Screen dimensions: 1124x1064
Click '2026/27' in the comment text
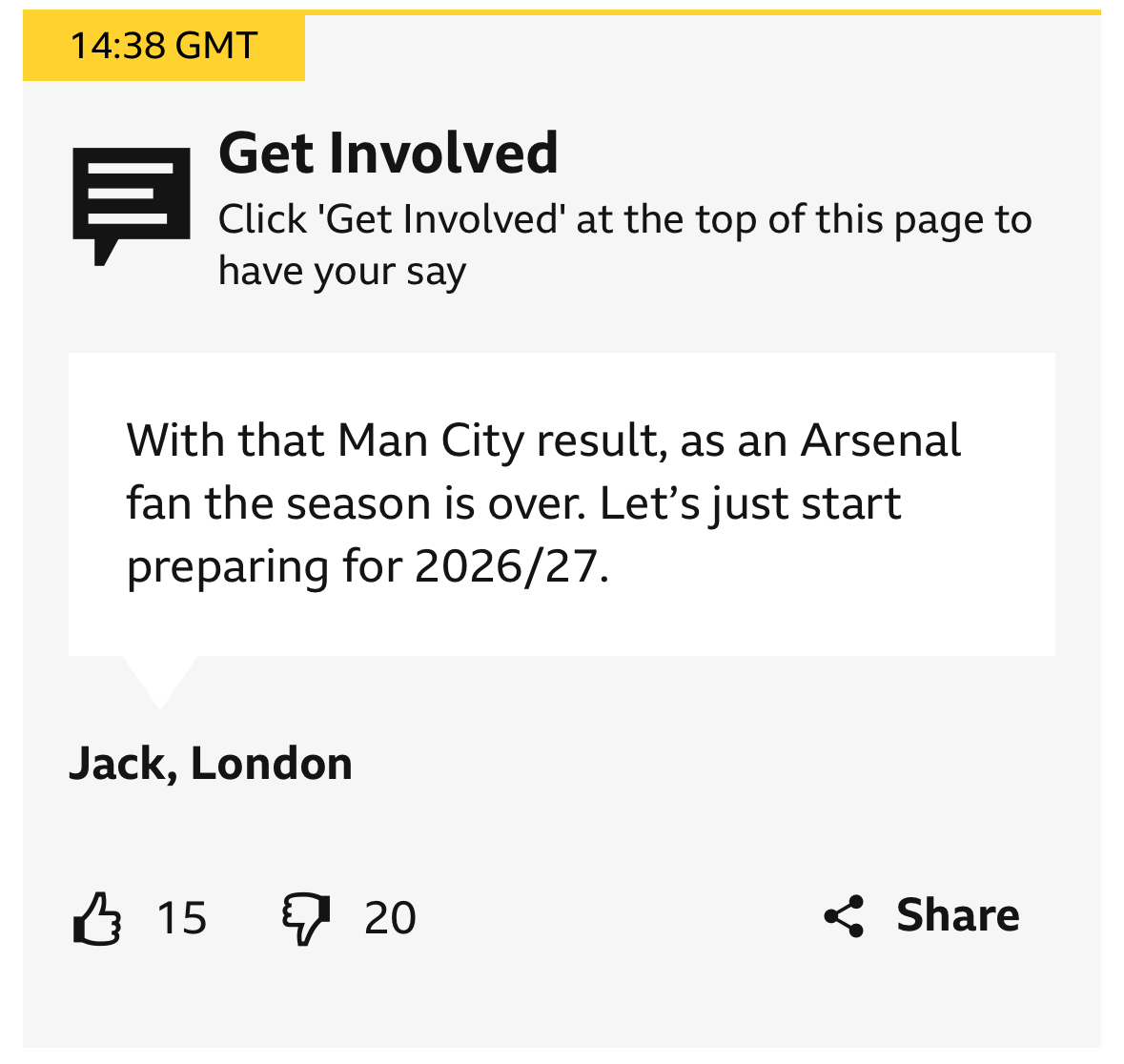point(506,566)
